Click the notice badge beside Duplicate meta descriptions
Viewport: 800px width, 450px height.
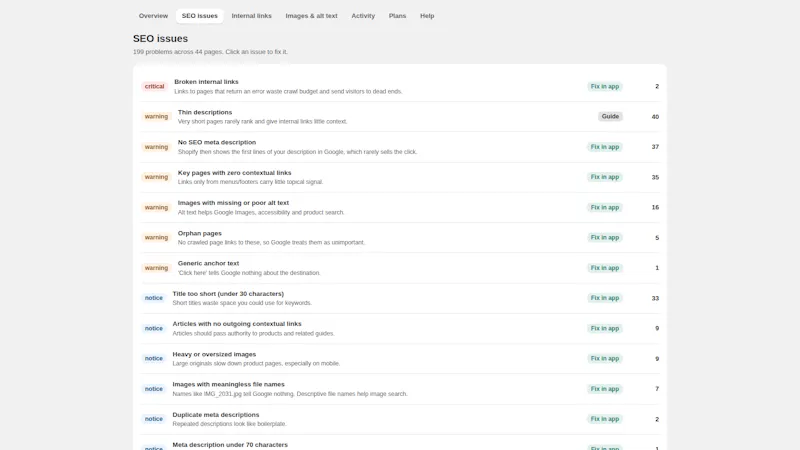pyautogui.click(x=154, y=419)
